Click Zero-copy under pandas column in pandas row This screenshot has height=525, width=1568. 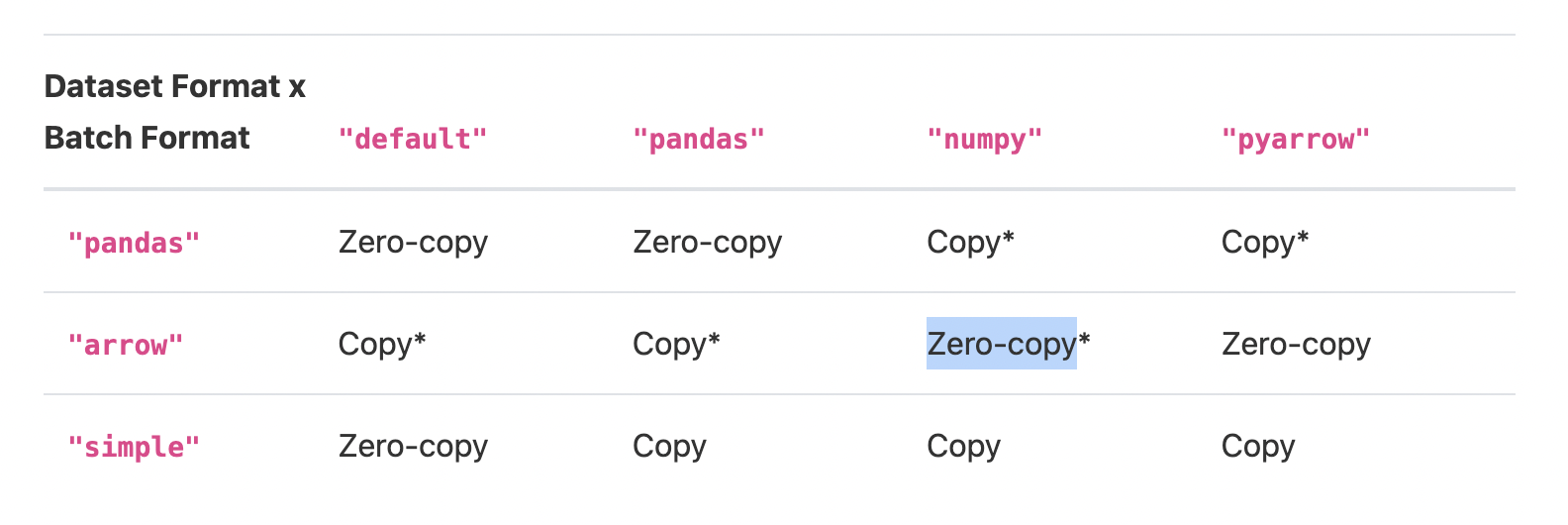click(x=707, y=243)
